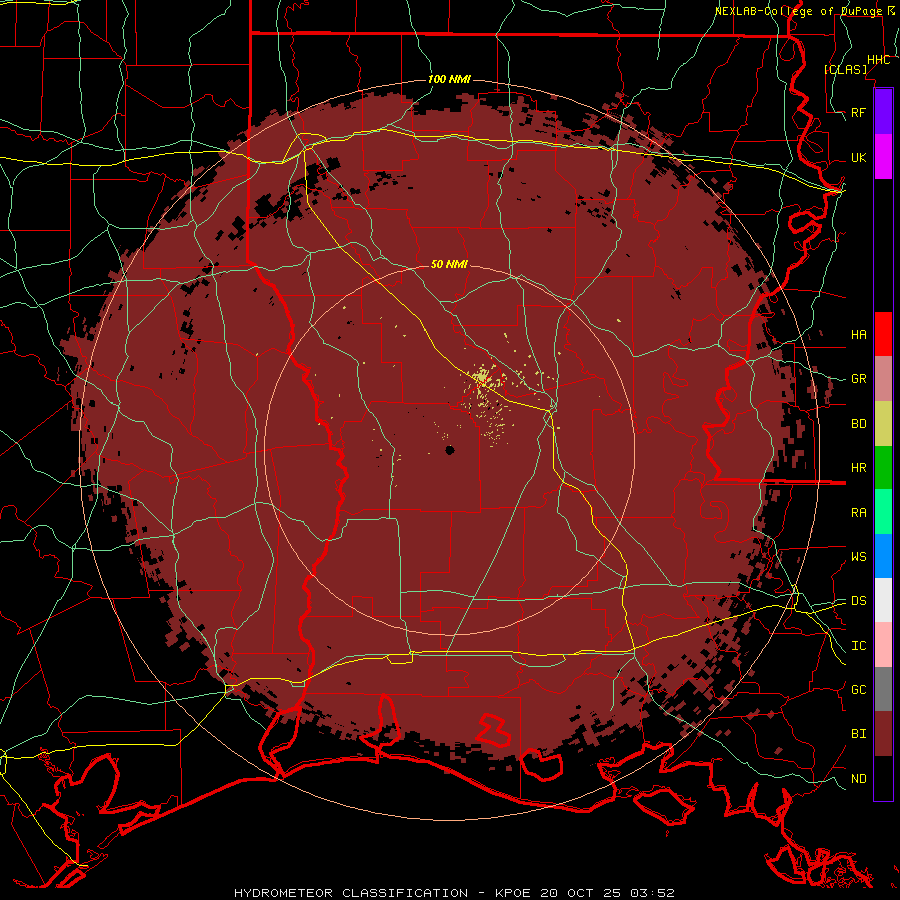
Task: Click the DS white legend swatch
Action: (883, 600)
